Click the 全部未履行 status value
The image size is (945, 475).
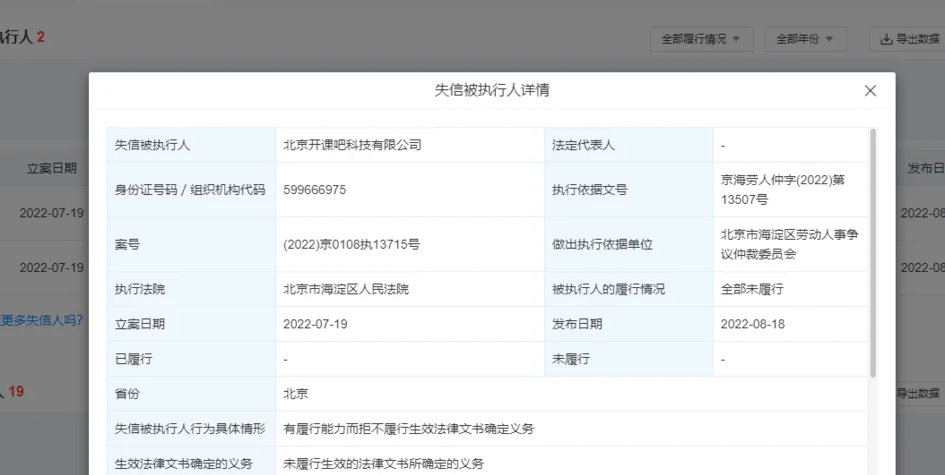(x=751, y=290)
